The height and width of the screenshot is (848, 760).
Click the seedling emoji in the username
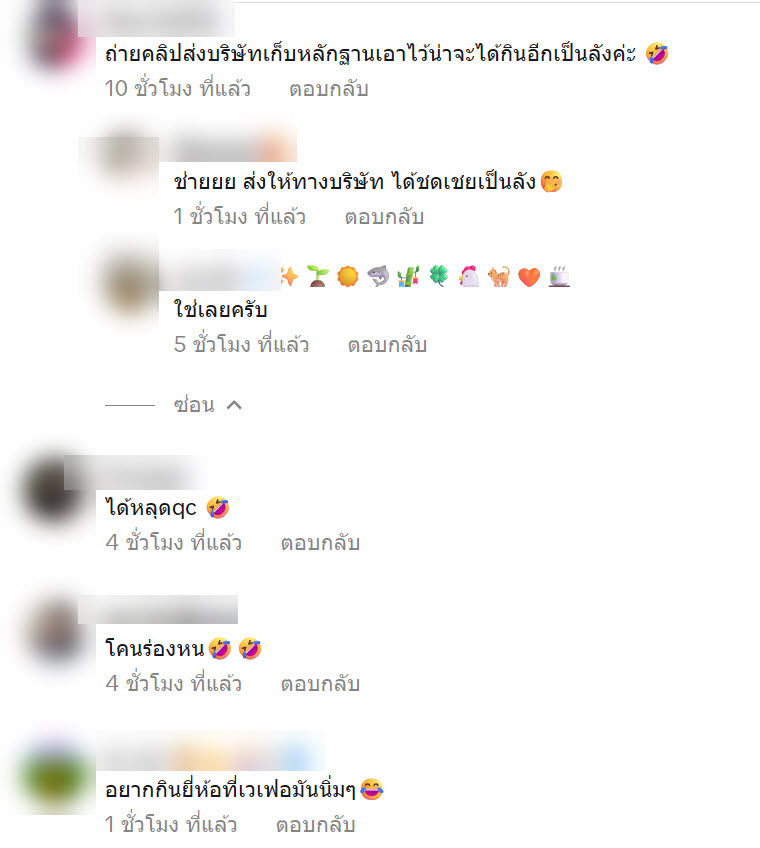tap(318, 276)
